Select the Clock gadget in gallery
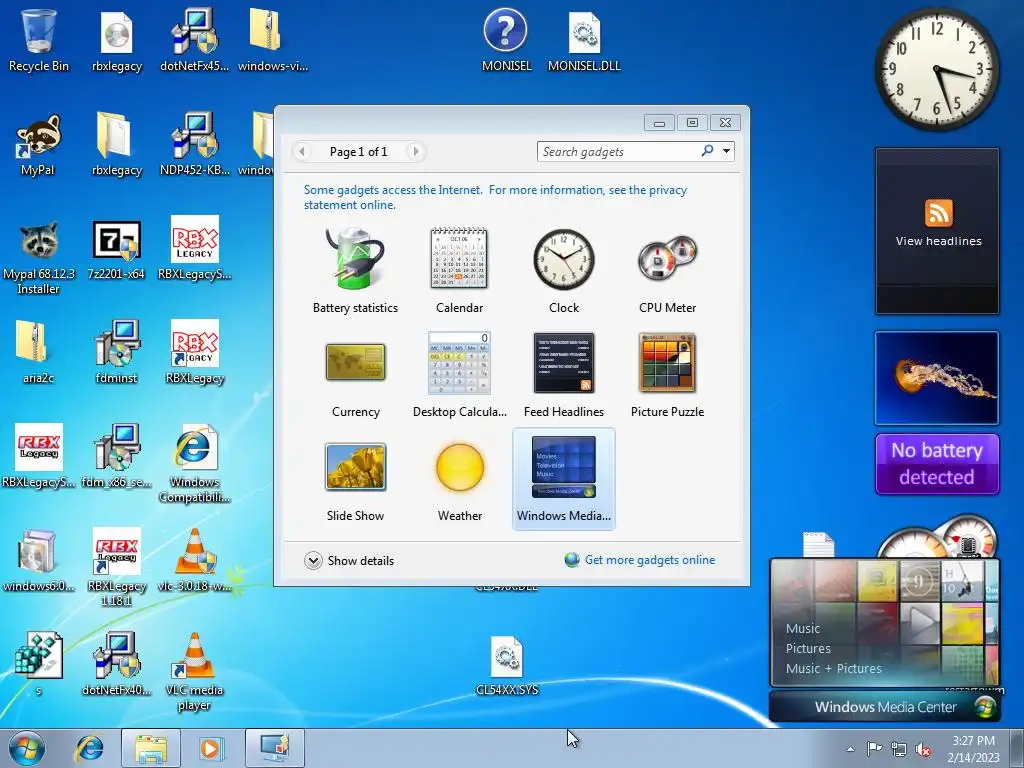Screen dimensions: 1024x768 [564, 271]
